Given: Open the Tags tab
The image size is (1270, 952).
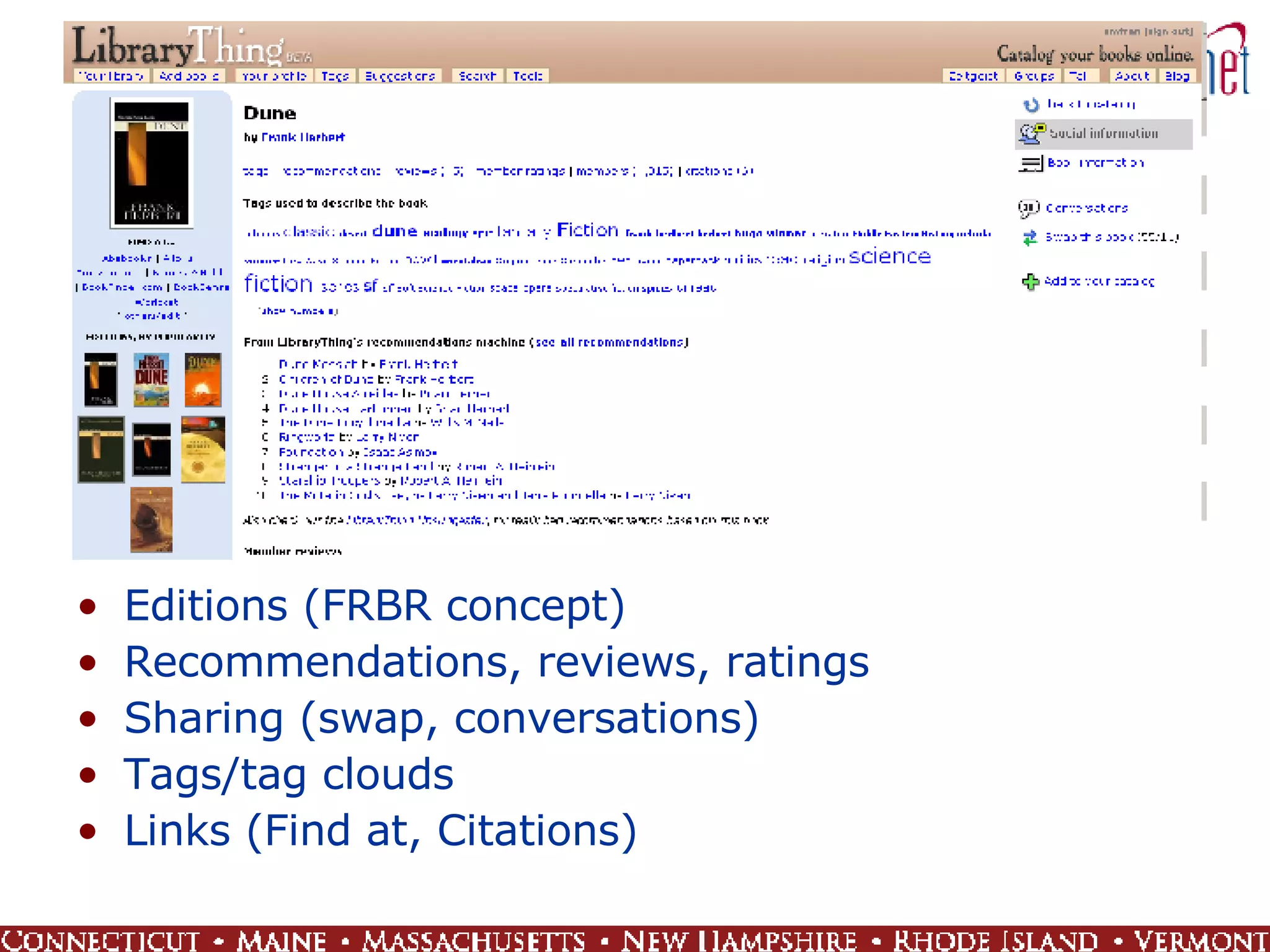Looking at the screenshot, I should click(x=335, y=76).
